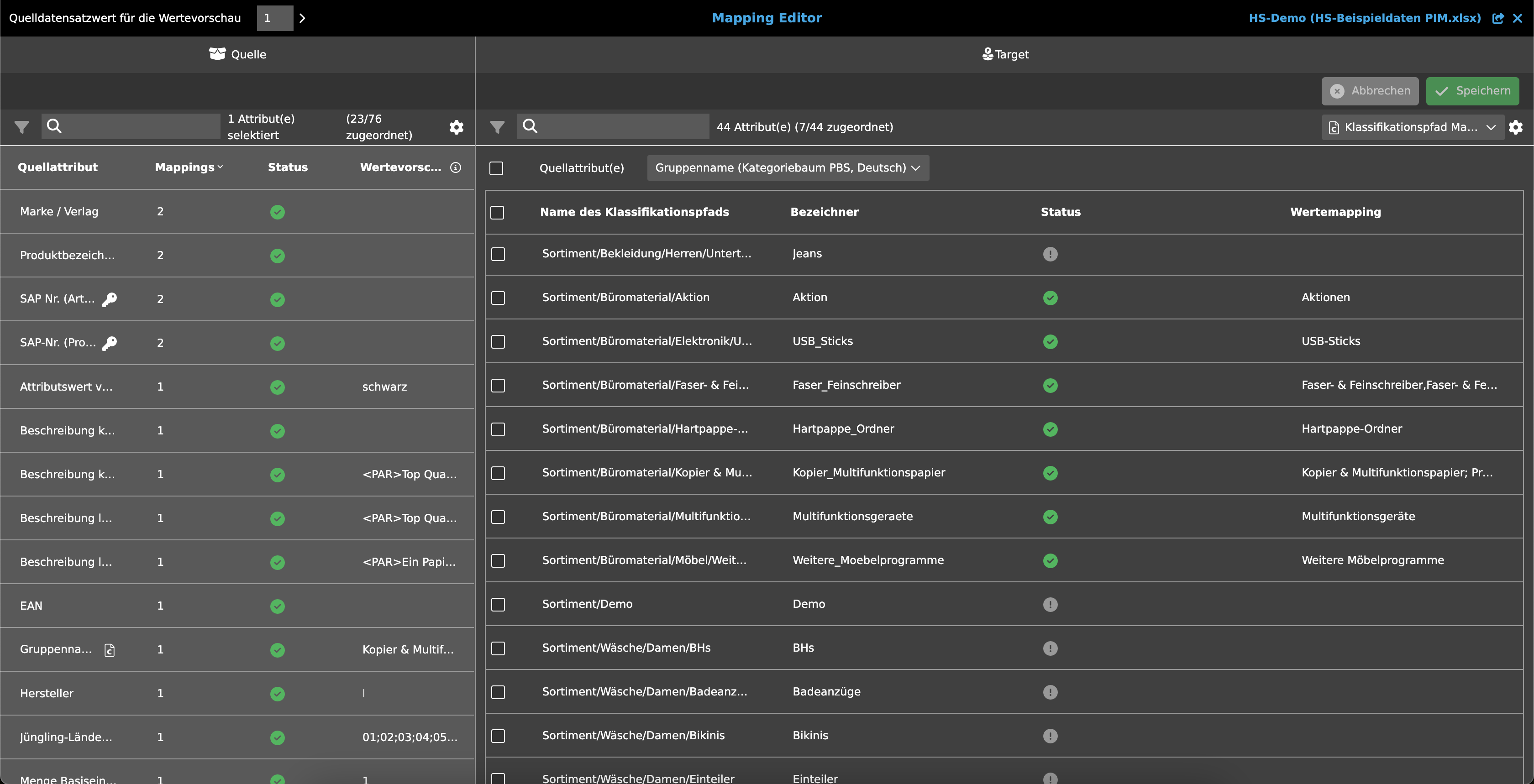1534x784 pixels.
Task: Select the Target panel header
Action: pyautogui.click(x=1004, y=54)
